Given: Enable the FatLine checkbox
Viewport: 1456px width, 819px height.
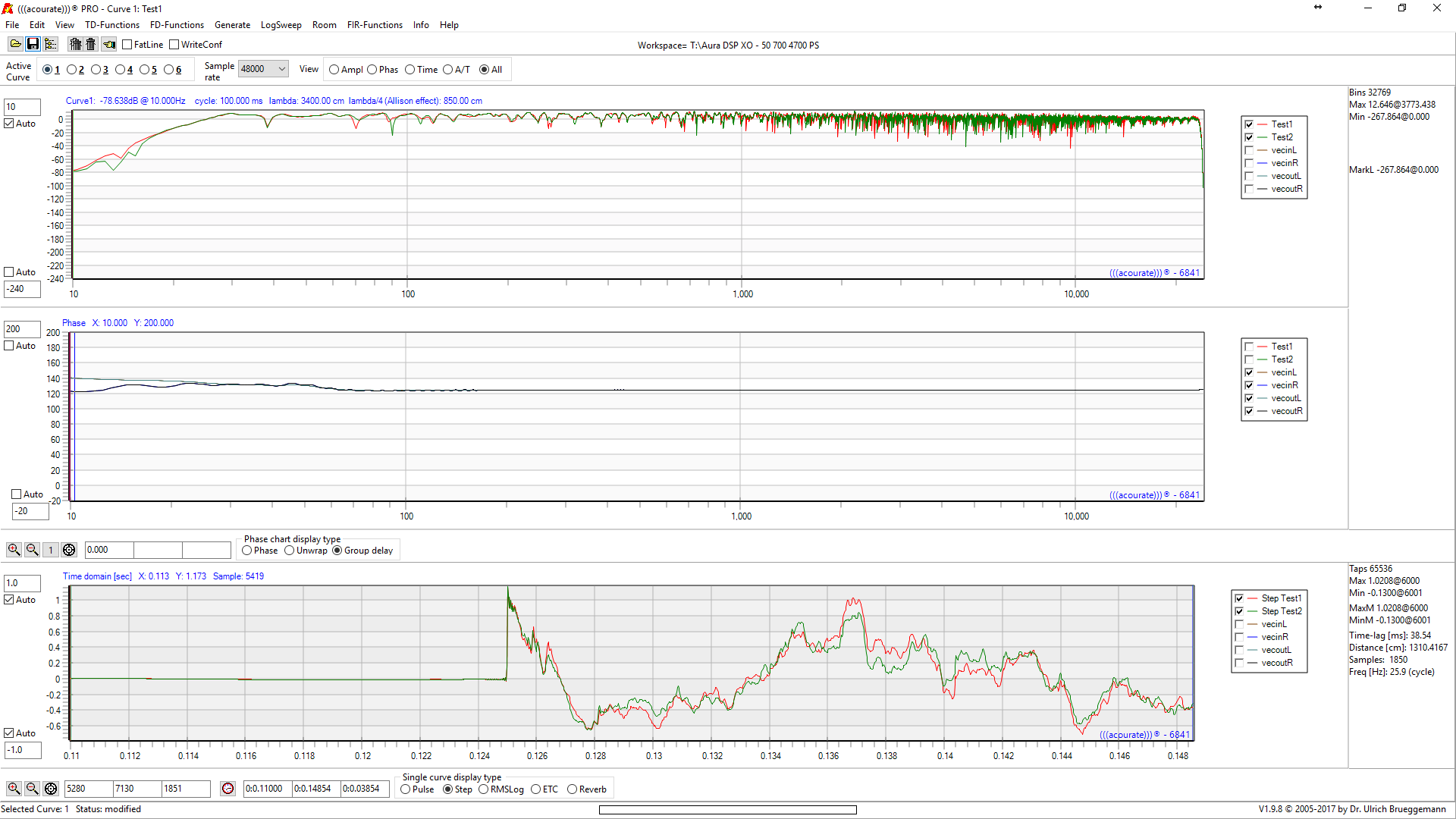Looking at the screenshot, I should point(127,45).
